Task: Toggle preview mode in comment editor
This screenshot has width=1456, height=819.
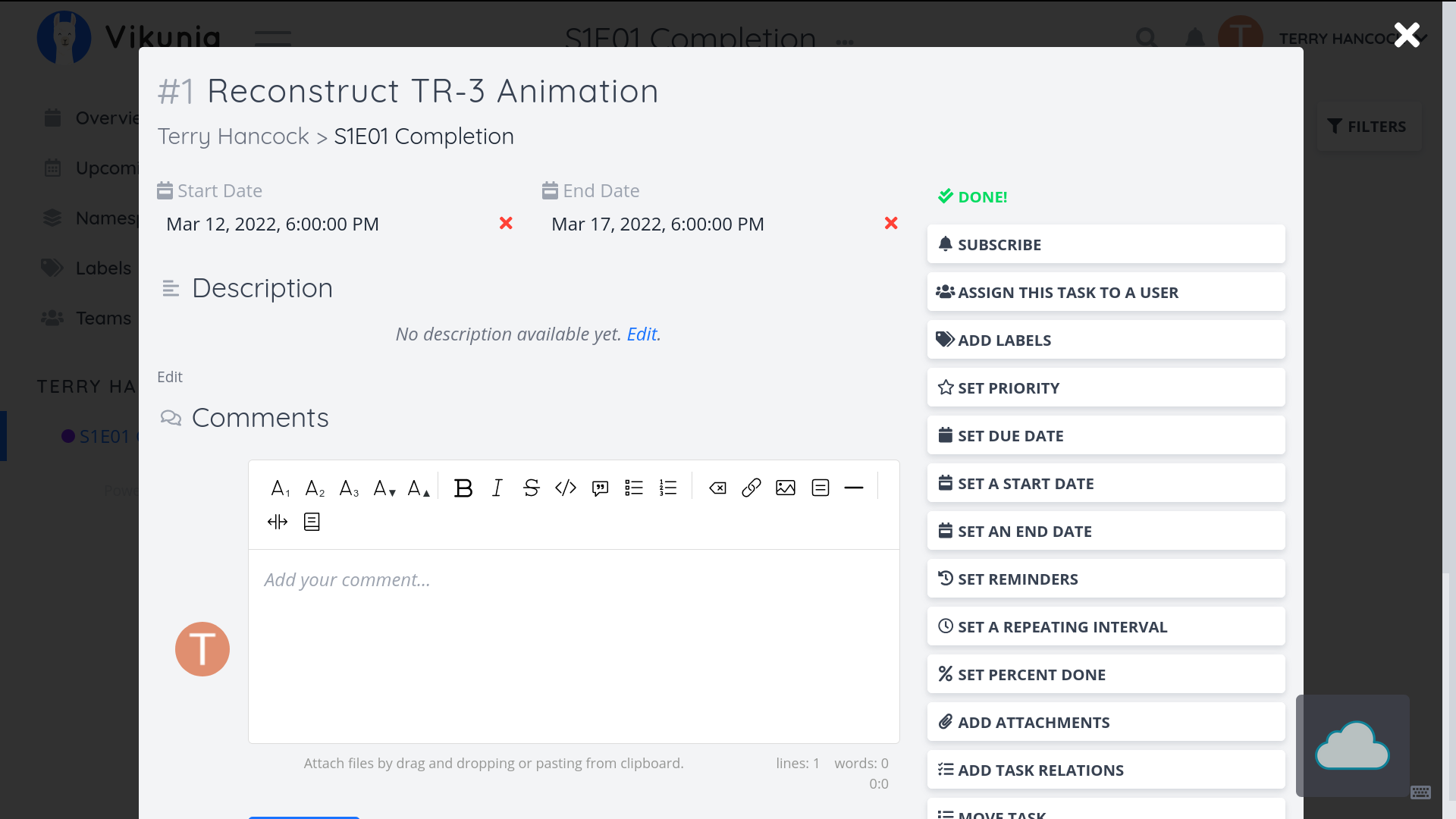Action: (x=312, y=522)
